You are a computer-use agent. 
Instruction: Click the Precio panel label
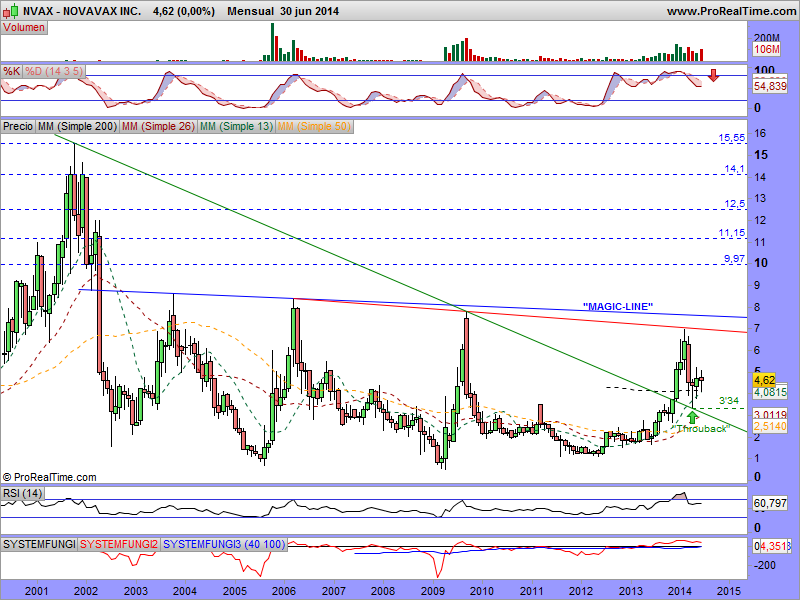18,126
